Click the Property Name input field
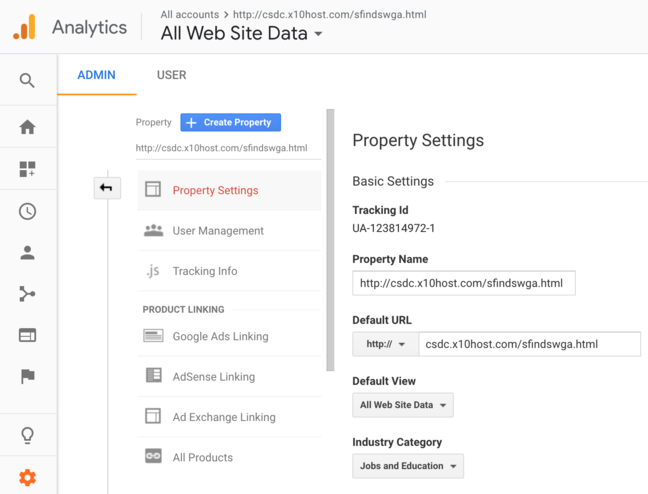648x494 pixels. (463, 283)
